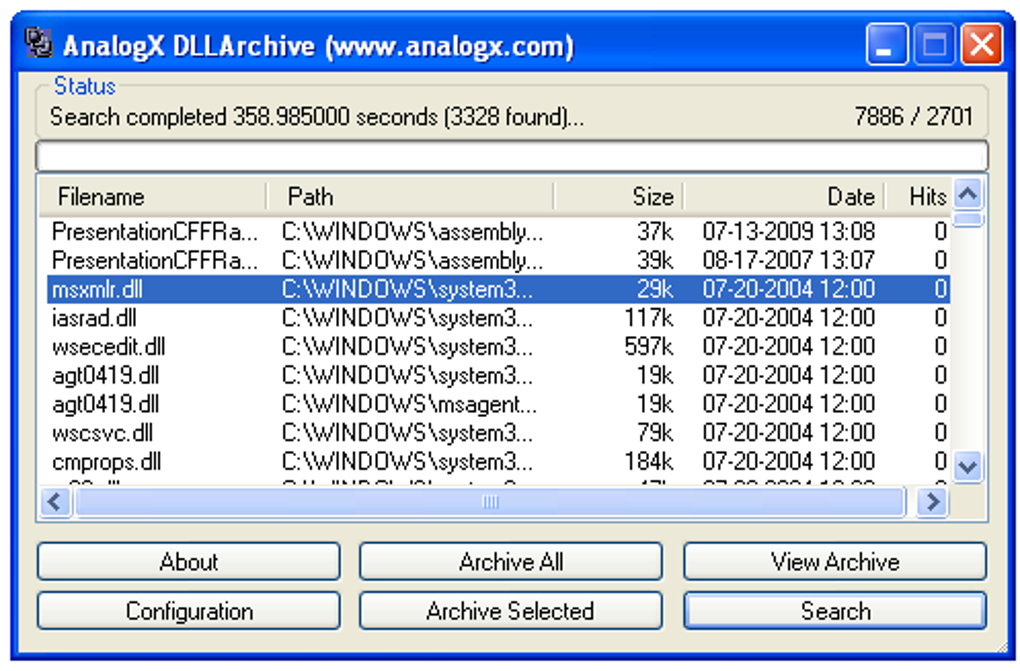Select the msxmlr.dll row
This screenshot has height=671, width=1020.
point(498,289)
